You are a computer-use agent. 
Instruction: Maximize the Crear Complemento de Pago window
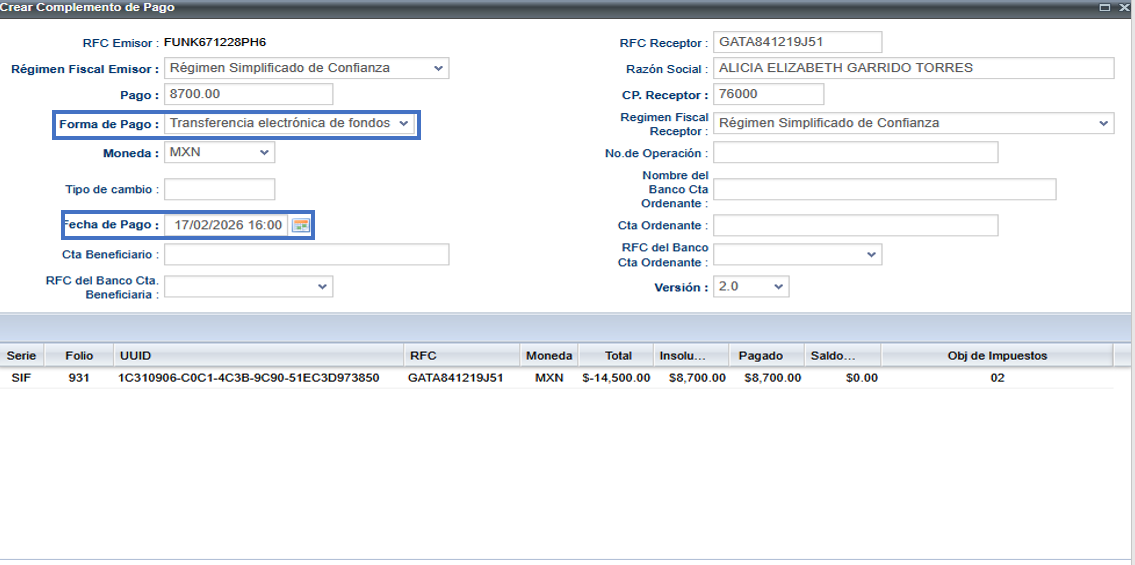1104,7
